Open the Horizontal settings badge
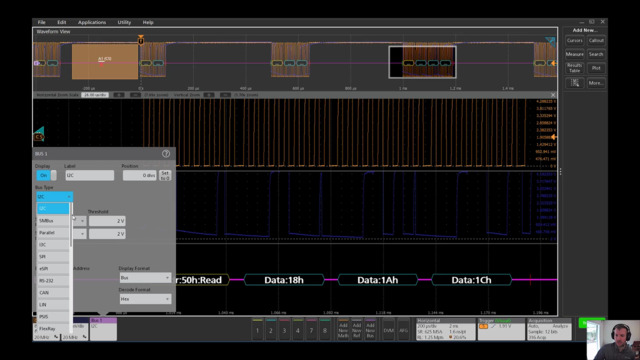 tap(445, 329)
